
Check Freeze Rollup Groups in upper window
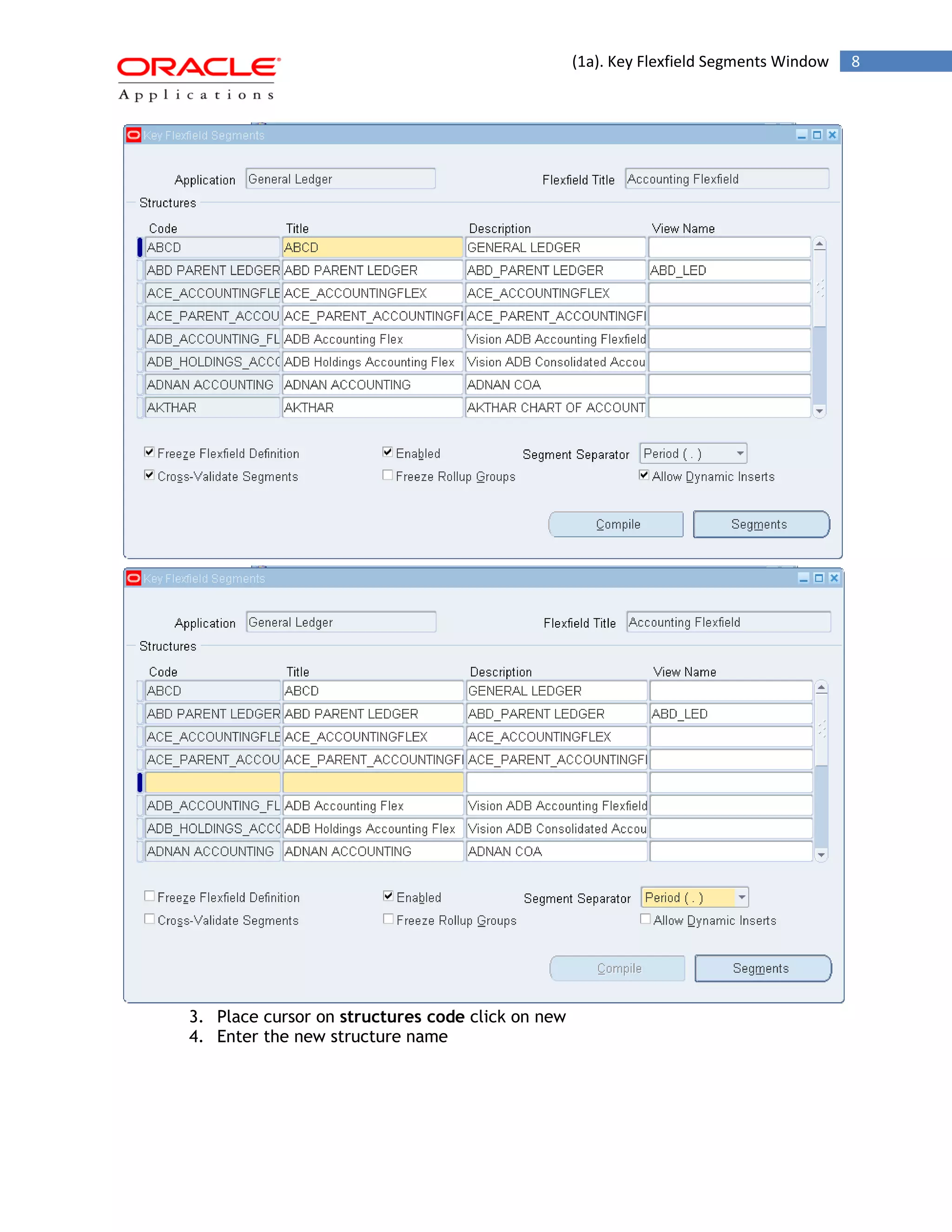coord(388,475)
